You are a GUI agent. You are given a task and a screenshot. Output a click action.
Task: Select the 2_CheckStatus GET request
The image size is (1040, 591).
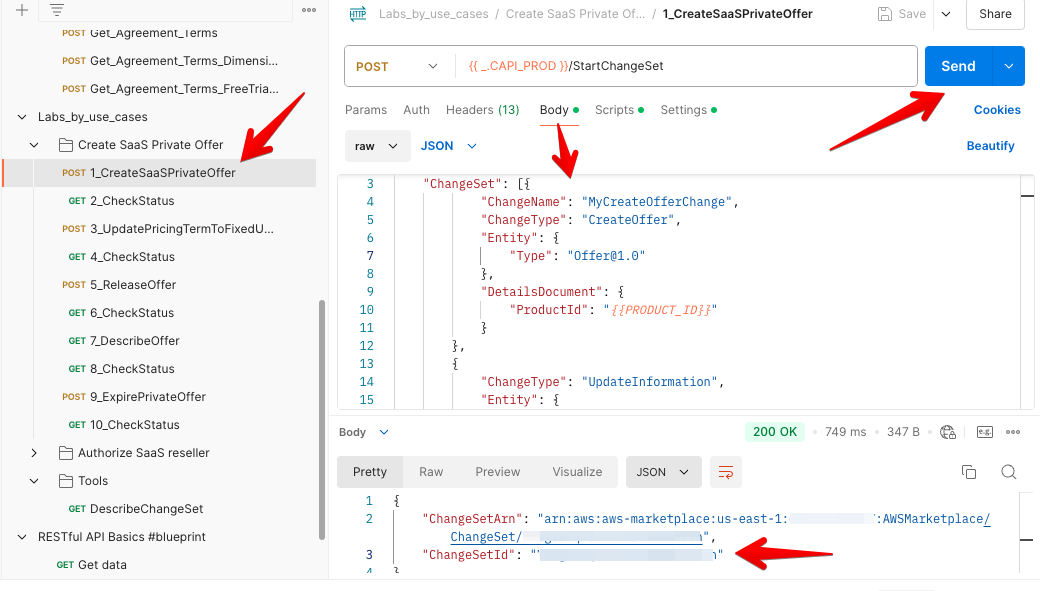click(x=130, y=200)
